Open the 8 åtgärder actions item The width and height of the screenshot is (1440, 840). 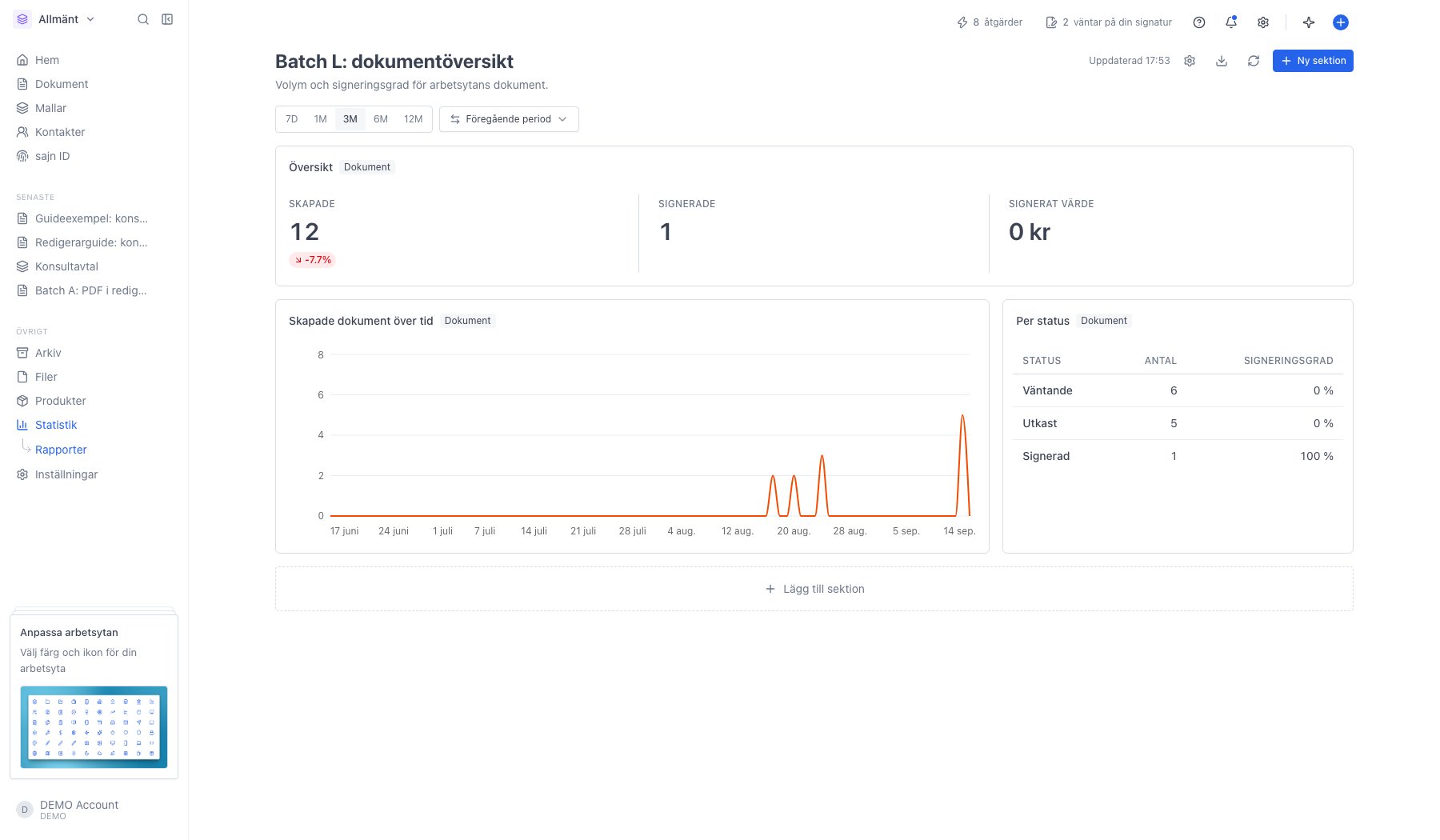tap(990, 22)
